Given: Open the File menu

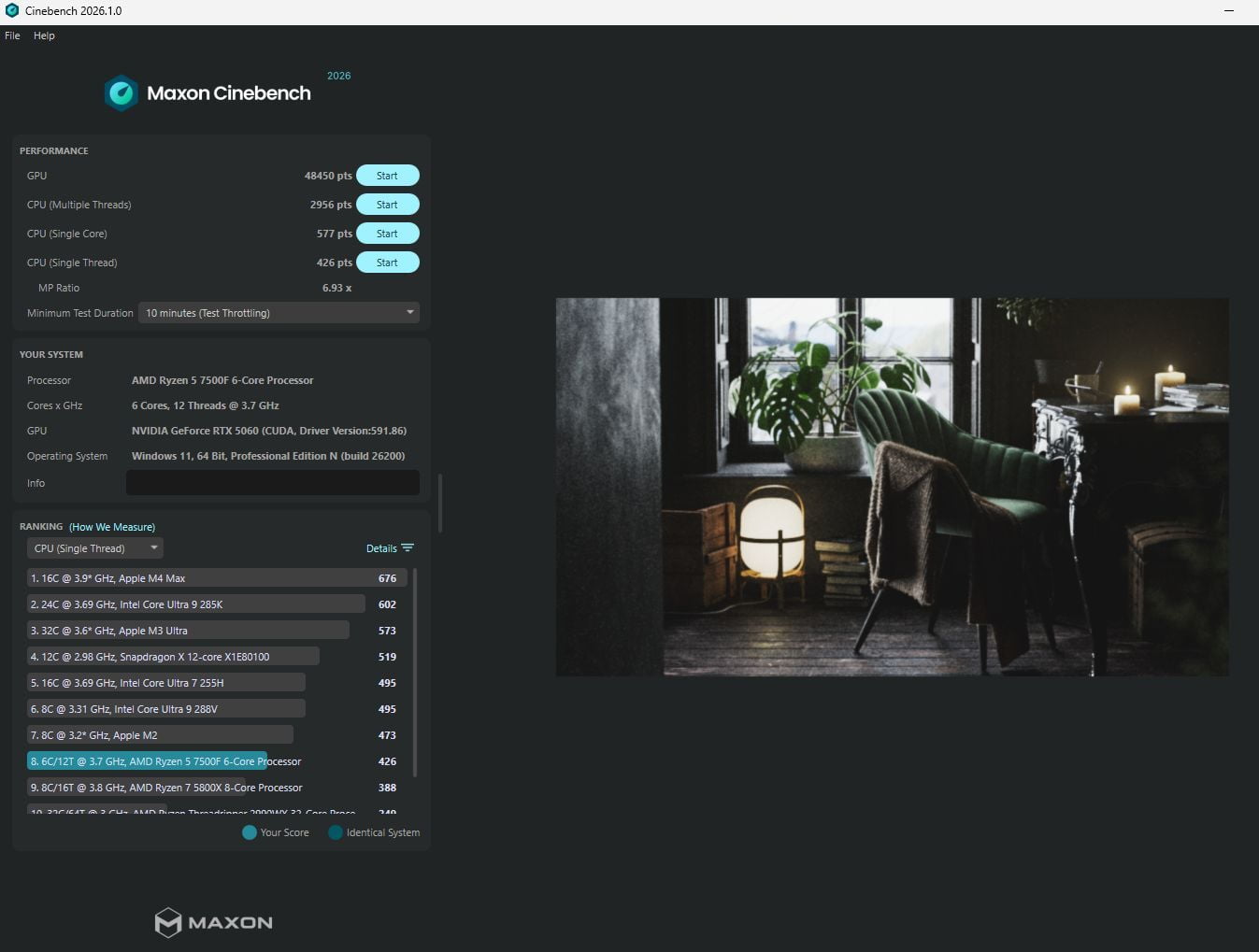Looking at the screenshot, I should pyautogui.click(x=12, y=36).
